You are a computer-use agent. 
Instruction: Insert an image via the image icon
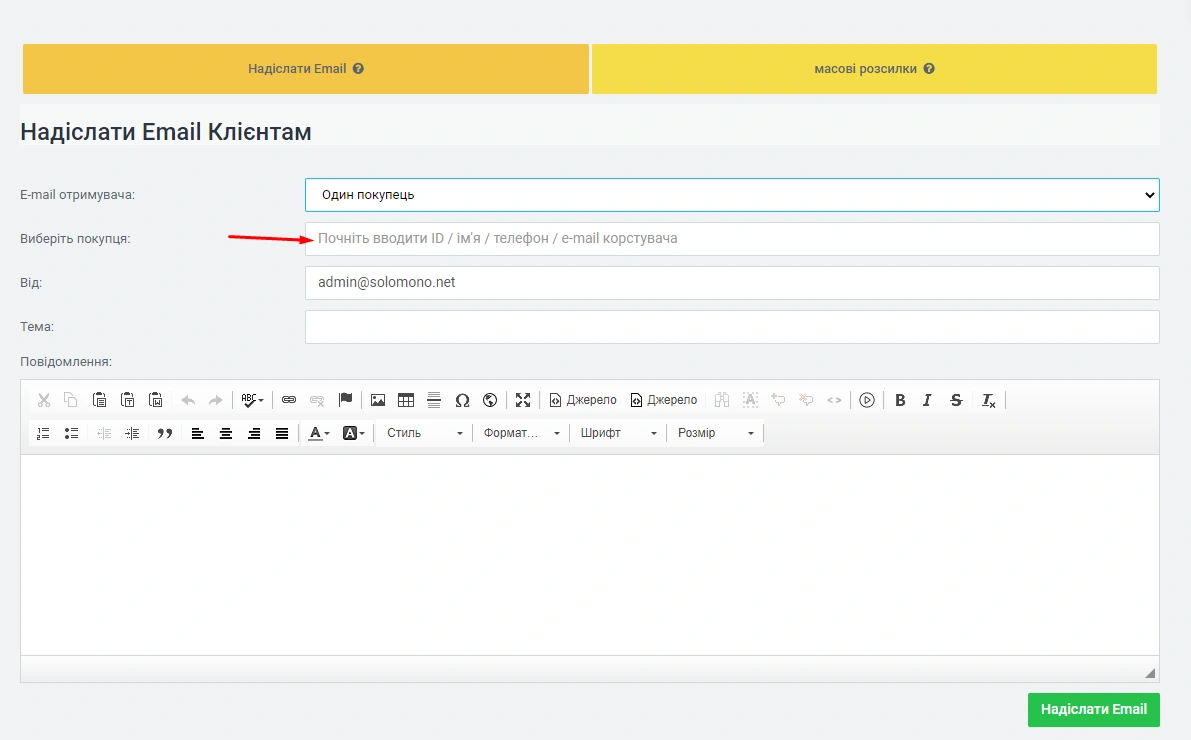click(378, 400)
